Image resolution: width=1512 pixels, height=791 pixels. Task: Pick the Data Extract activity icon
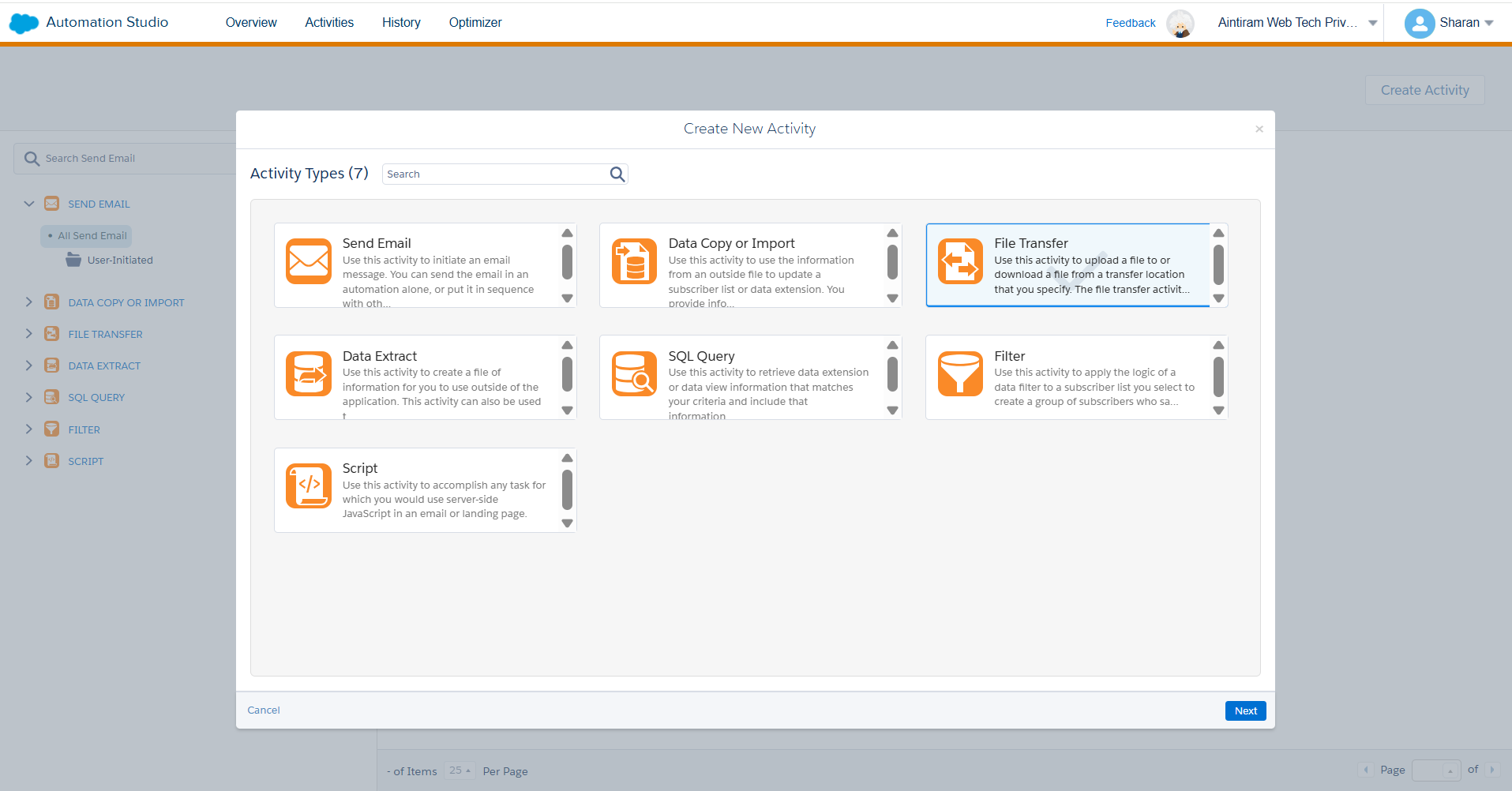pyautogui.click(x=308, y=374)
